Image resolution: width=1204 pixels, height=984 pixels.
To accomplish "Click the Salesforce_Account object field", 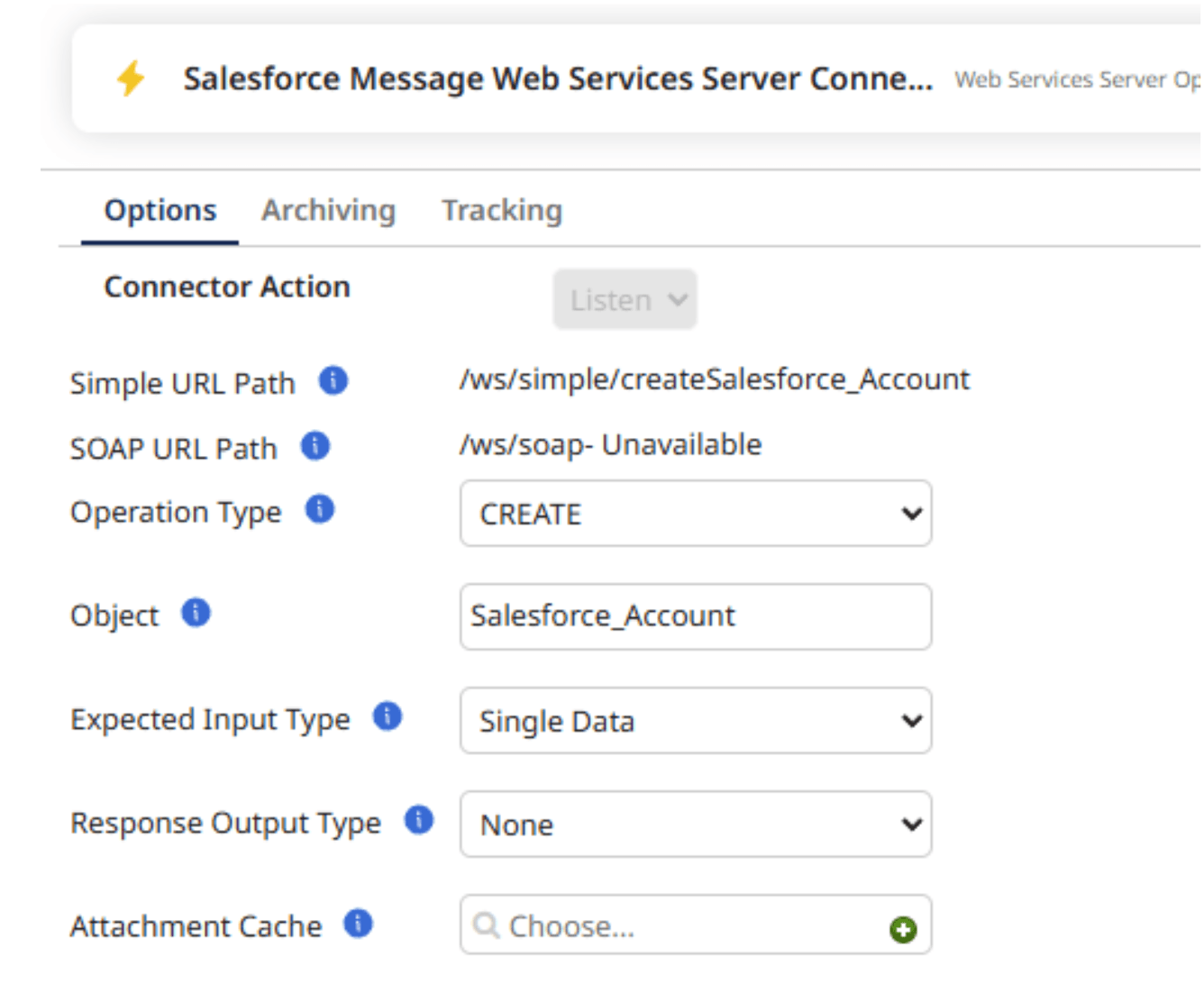I will [x=696, y=616].
